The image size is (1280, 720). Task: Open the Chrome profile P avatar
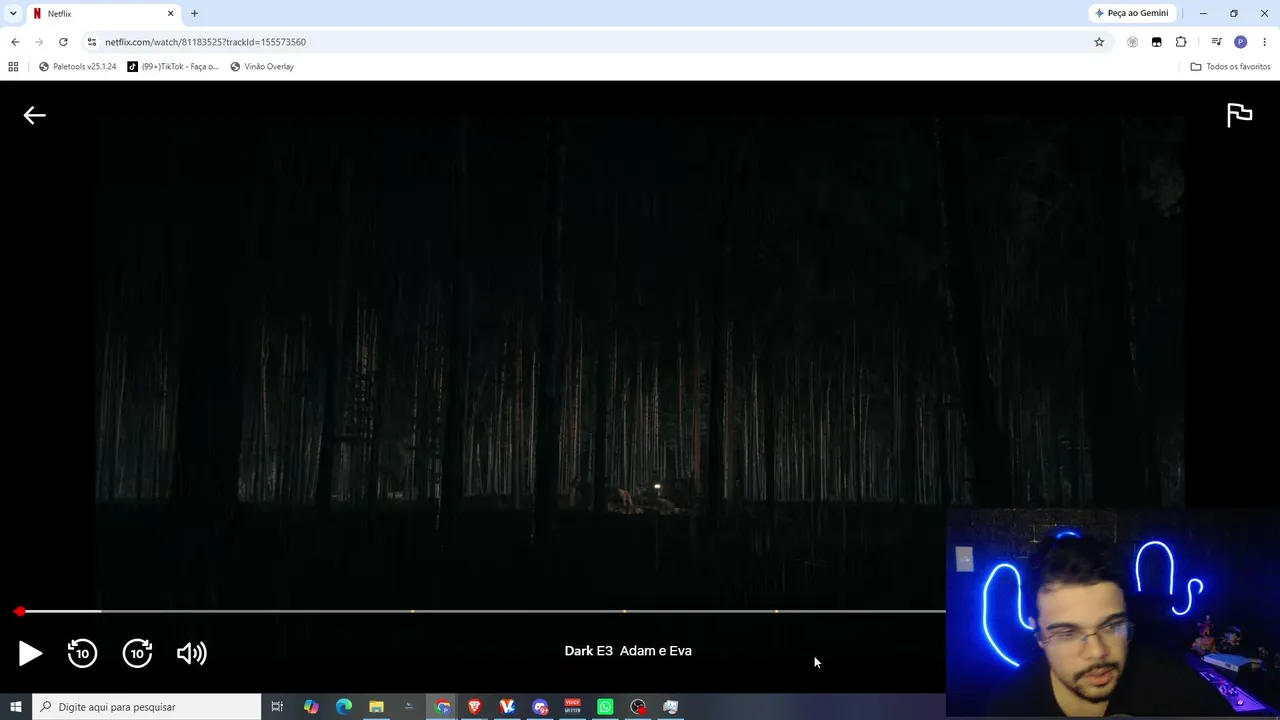pyautogui.click(x=1241, y=42)
